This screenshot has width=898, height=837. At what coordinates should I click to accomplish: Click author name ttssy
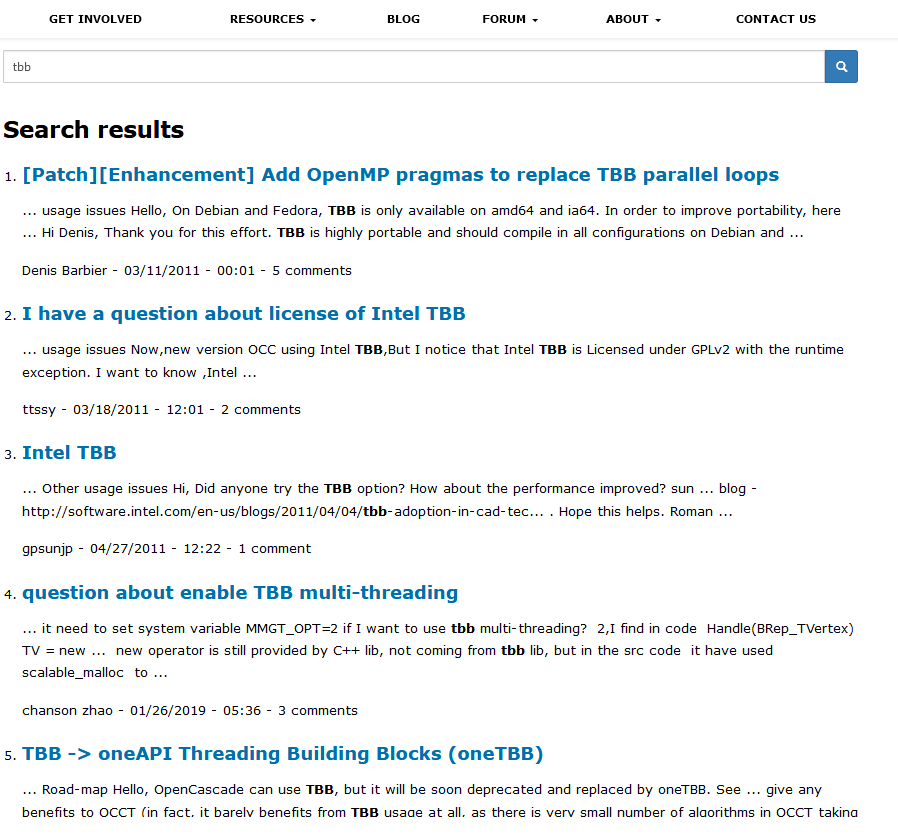pyautogui.click(x=42, y=410)
